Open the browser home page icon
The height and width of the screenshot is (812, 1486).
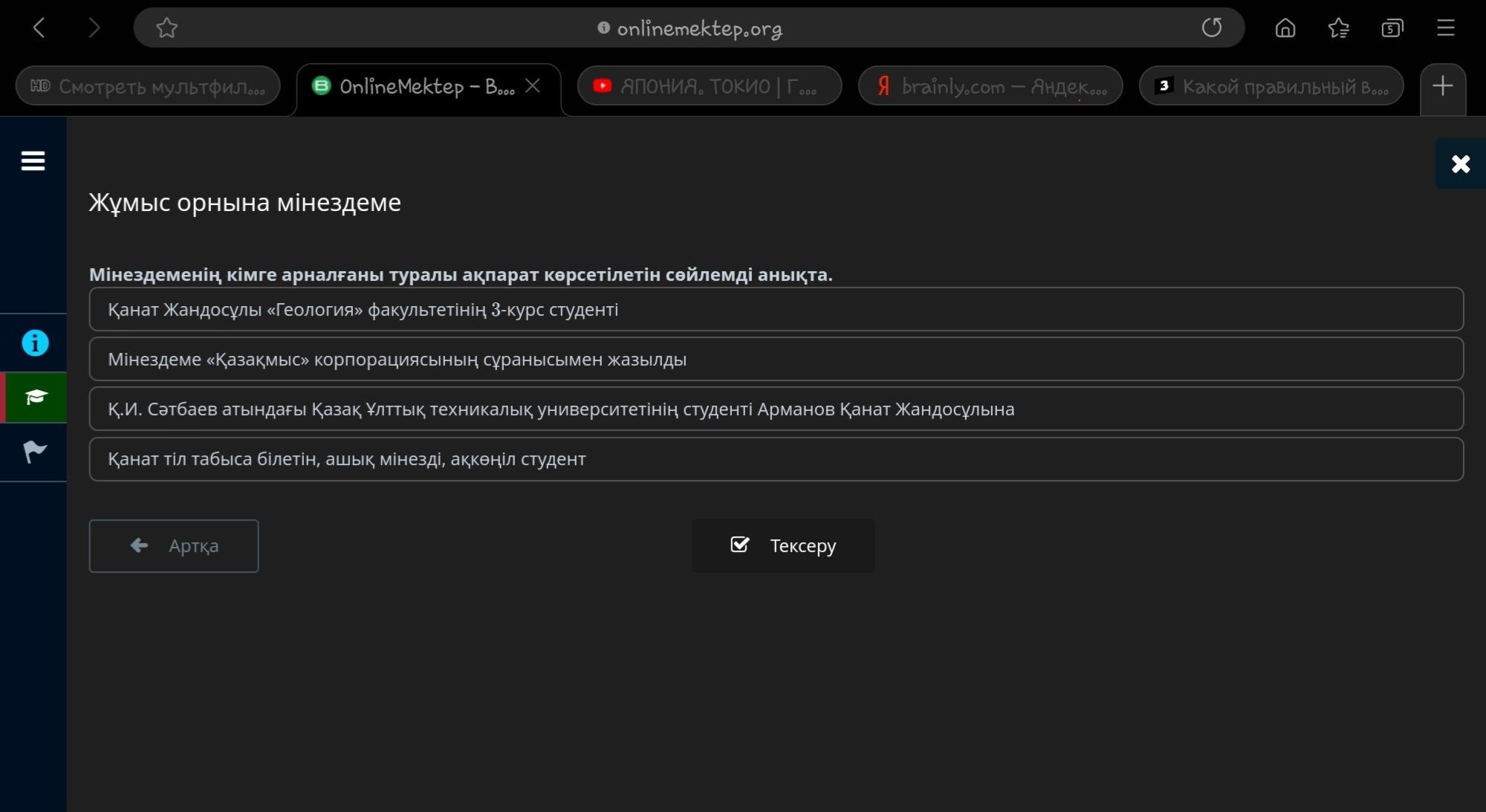[1285, 28]
